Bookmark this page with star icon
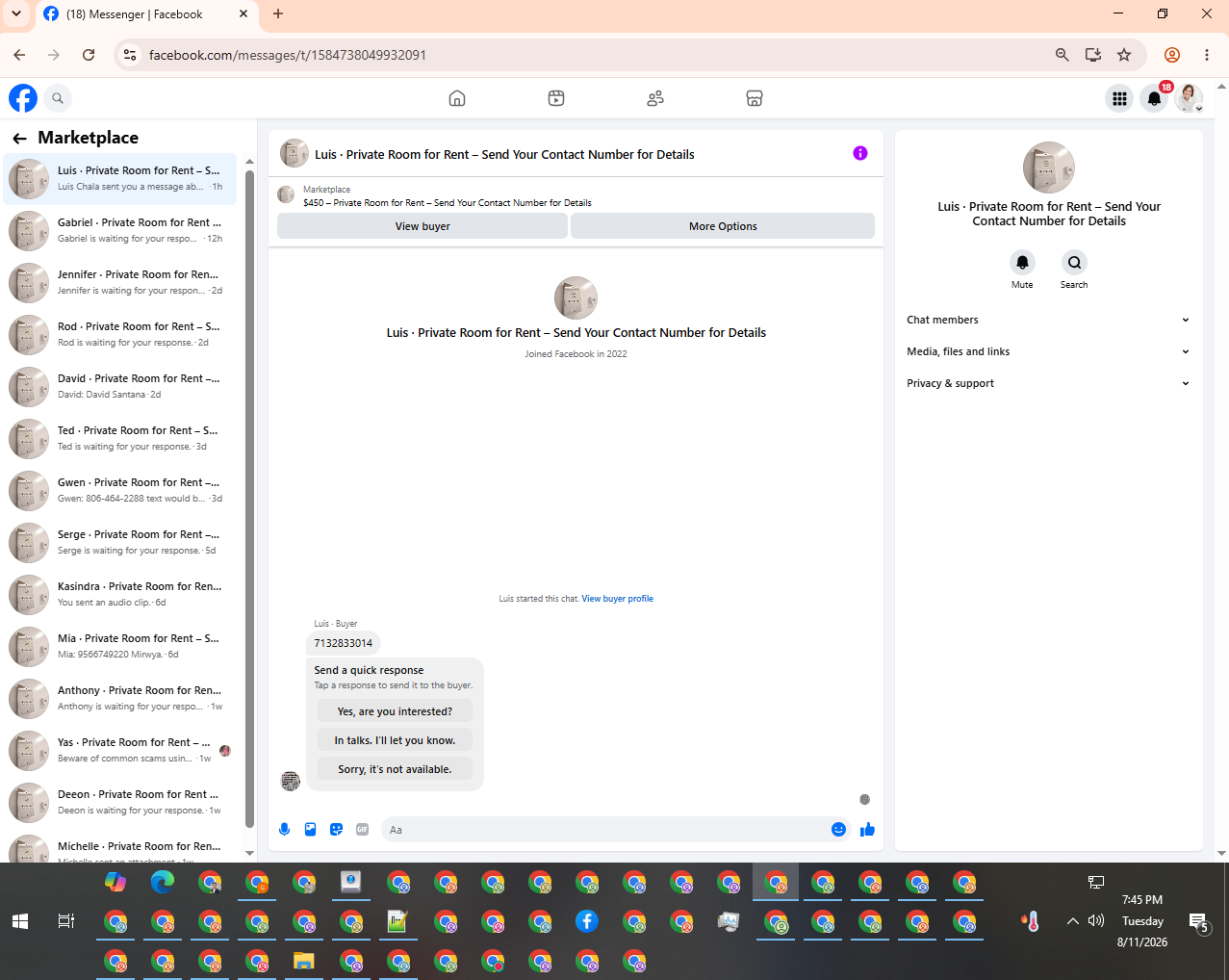This screenshot has width=1229, height=980. [1124, 55]
